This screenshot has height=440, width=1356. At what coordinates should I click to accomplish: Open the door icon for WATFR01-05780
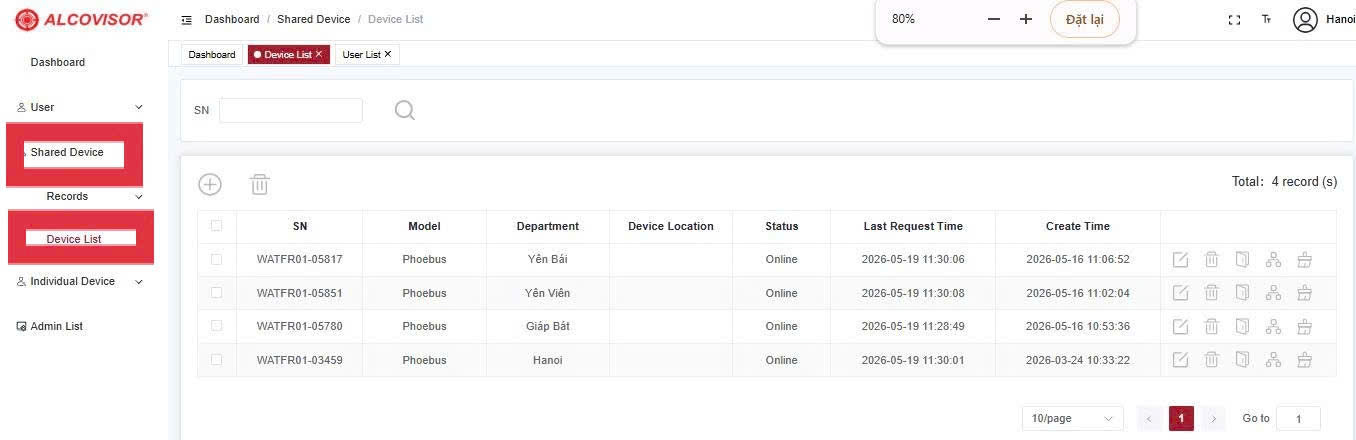tap(1242, 326)
